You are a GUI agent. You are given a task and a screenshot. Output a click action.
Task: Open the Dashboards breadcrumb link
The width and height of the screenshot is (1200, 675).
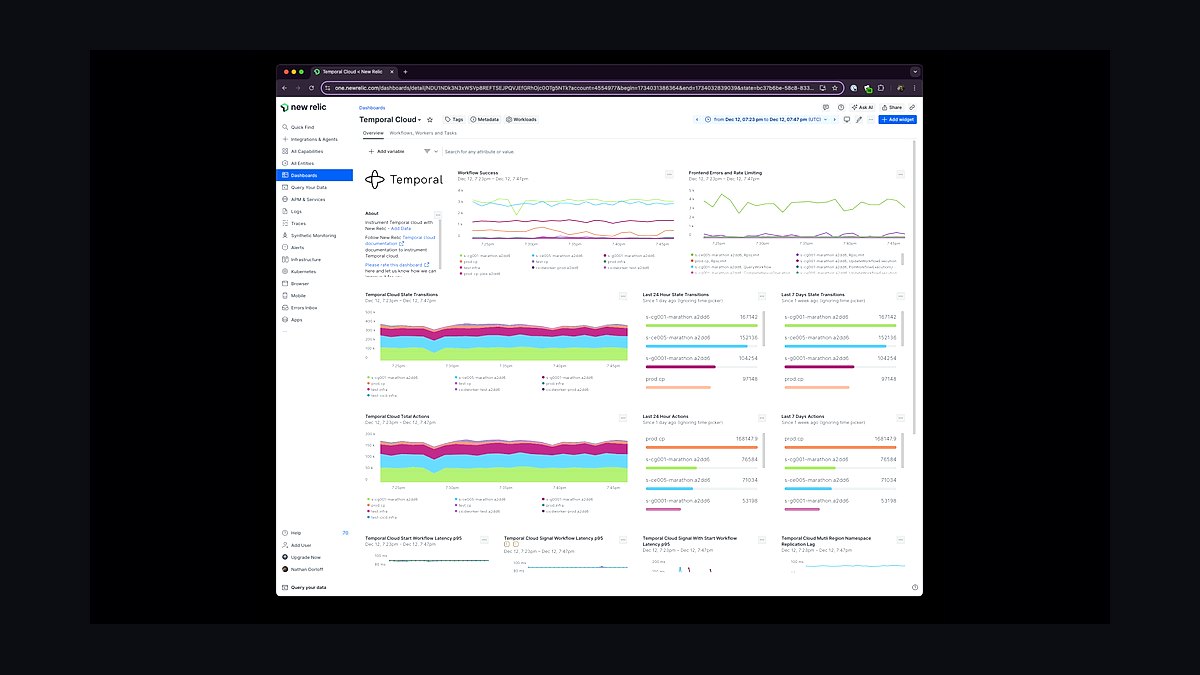pyautogui.click(x=372, y=108)
